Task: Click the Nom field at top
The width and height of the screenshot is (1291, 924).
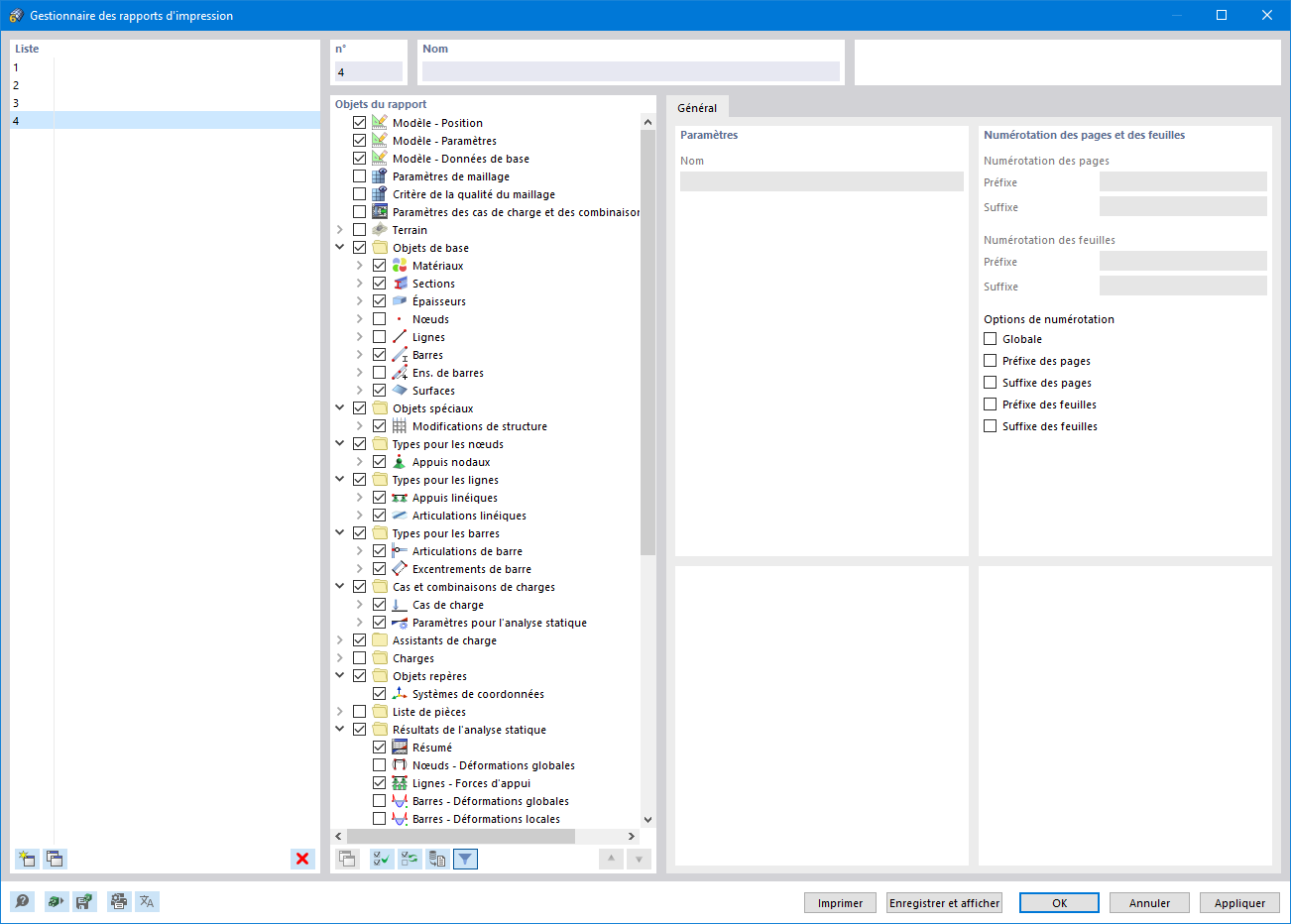Action: pyautogui.click(x=631, y=71)
